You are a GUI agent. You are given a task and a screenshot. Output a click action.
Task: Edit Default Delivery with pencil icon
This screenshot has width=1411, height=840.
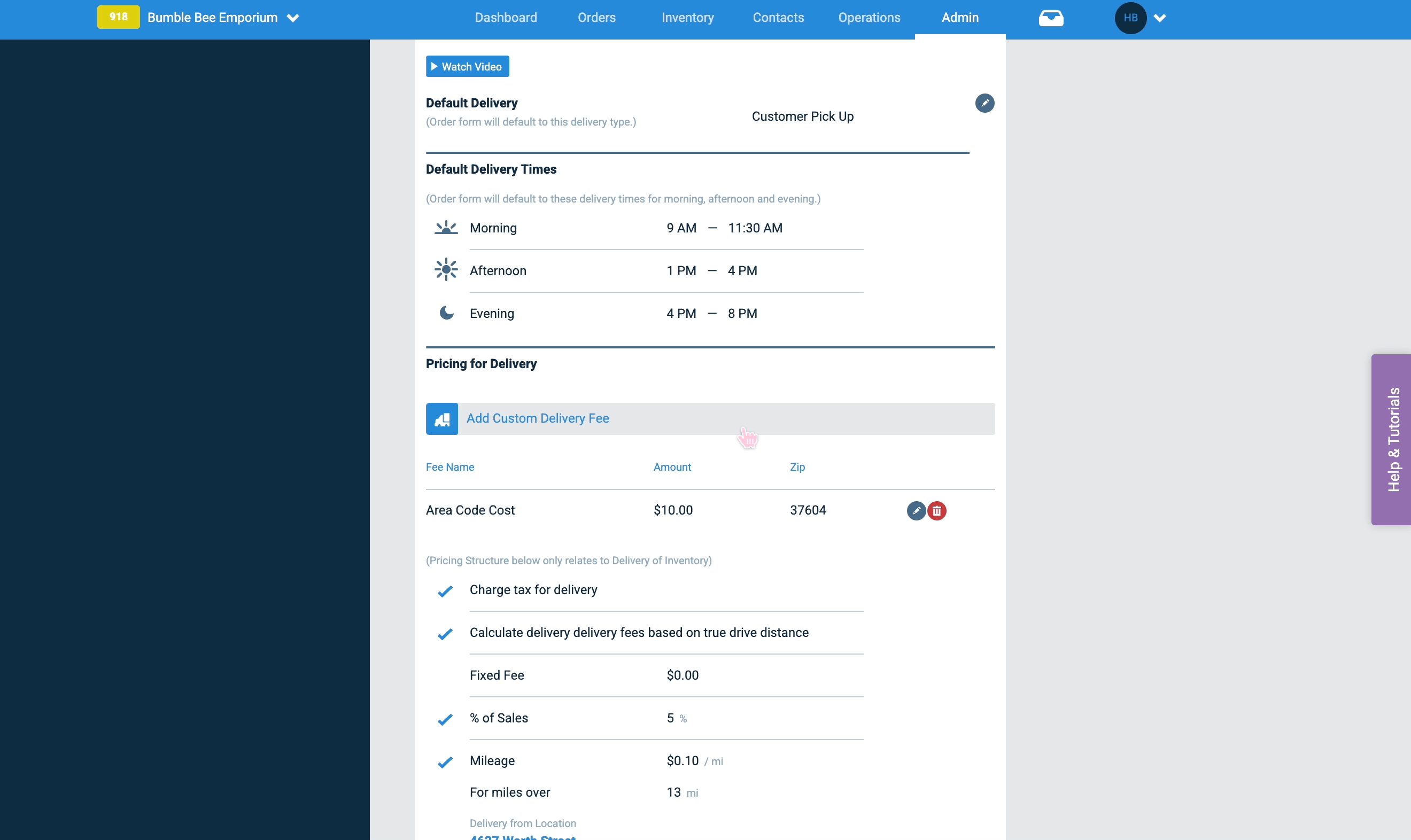click(984, 103)
